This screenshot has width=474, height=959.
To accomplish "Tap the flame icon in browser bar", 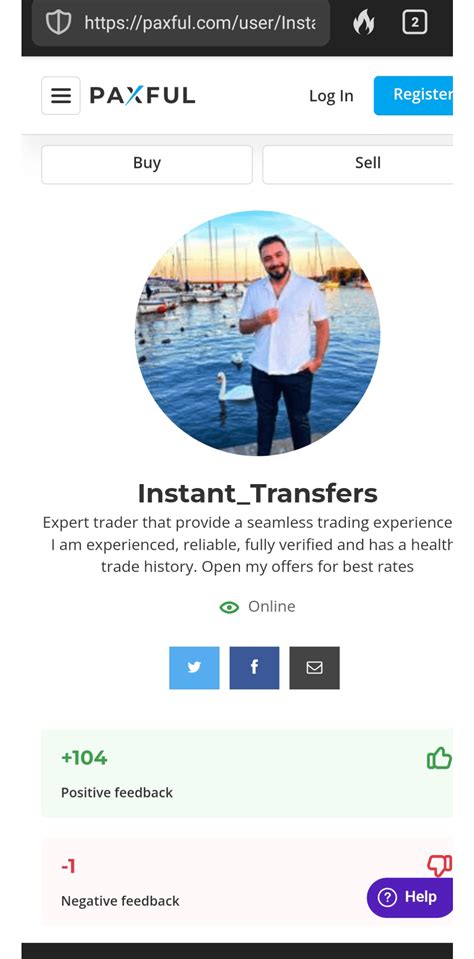I will [363, 23].
